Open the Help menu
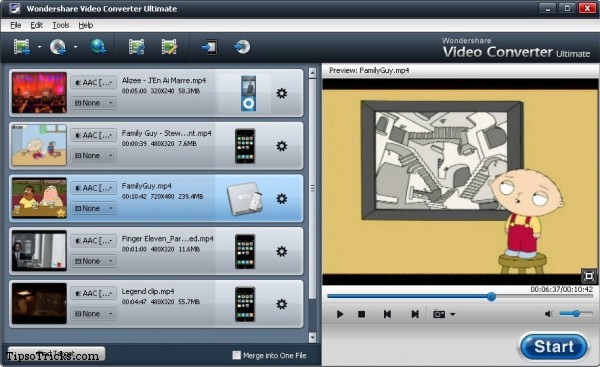The height and width of the screenshot is (367, 600). (86, 25)
